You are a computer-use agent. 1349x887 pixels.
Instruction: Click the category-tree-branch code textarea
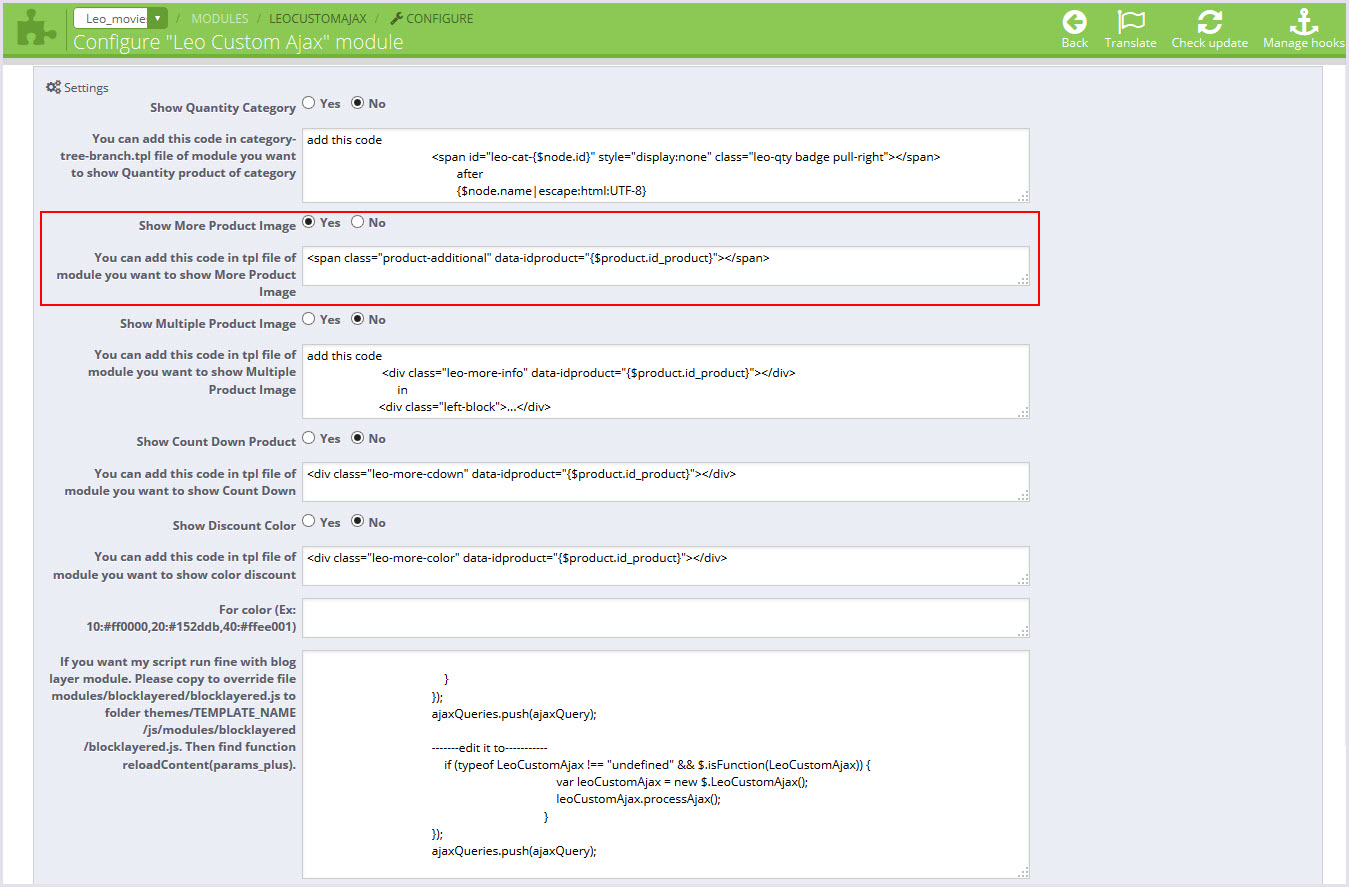[x=665, y=165]
